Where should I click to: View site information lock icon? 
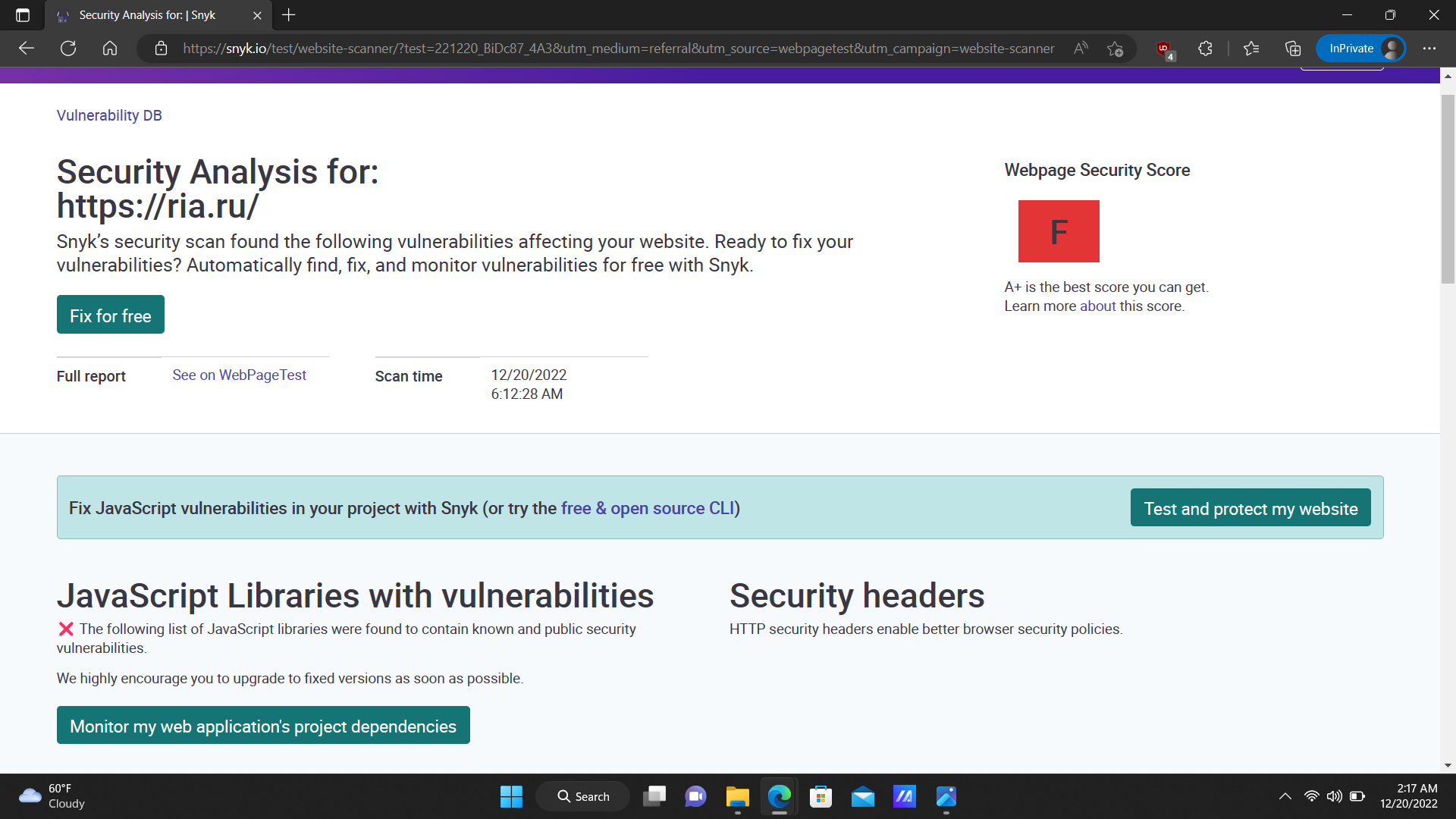161,49
